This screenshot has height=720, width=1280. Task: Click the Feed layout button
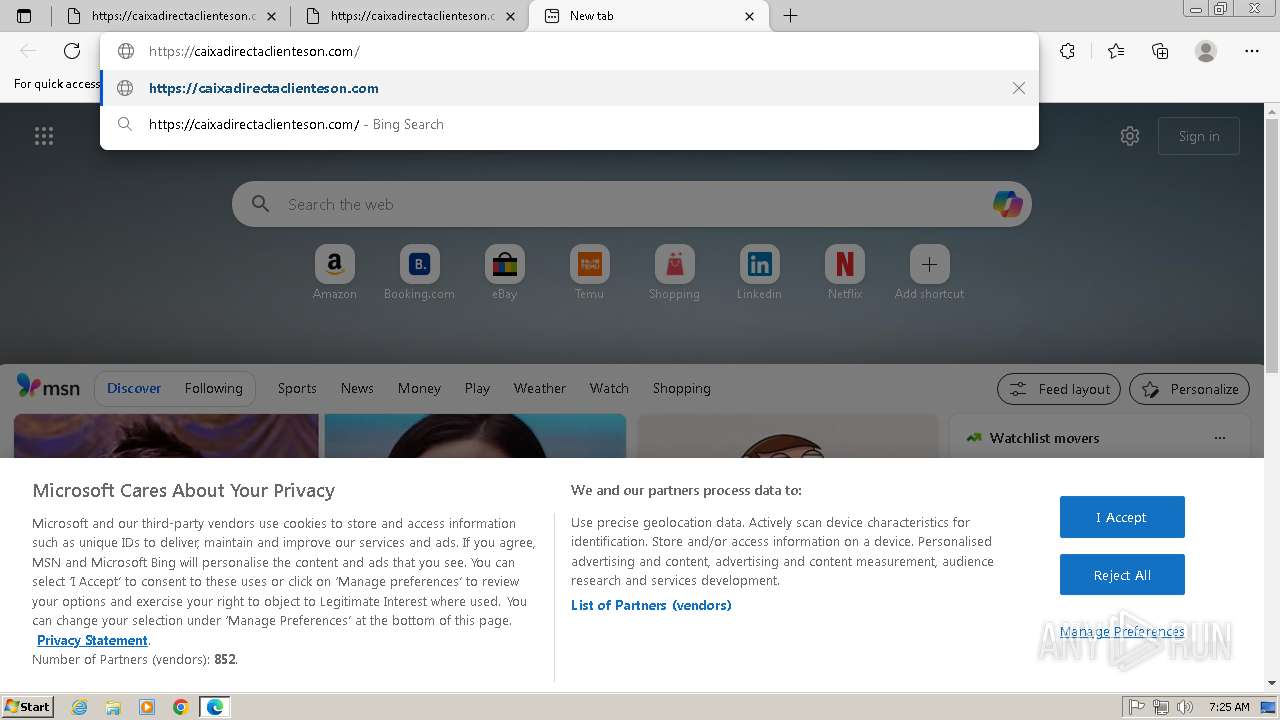(1060, 389)
